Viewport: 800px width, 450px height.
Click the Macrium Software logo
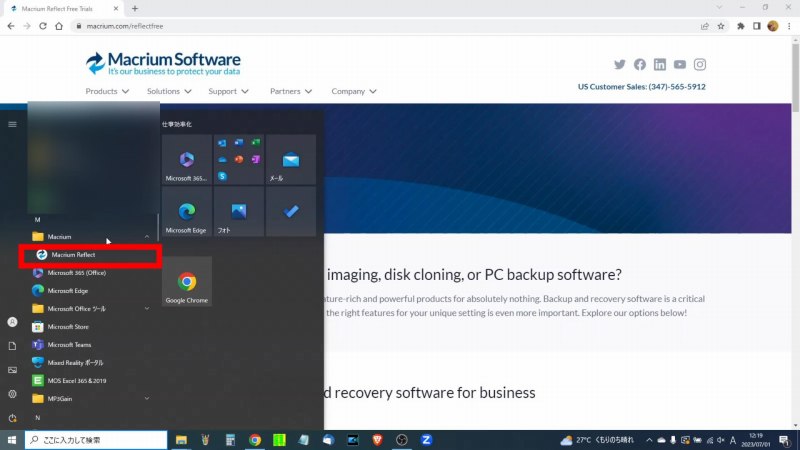[x=163, y=64]
